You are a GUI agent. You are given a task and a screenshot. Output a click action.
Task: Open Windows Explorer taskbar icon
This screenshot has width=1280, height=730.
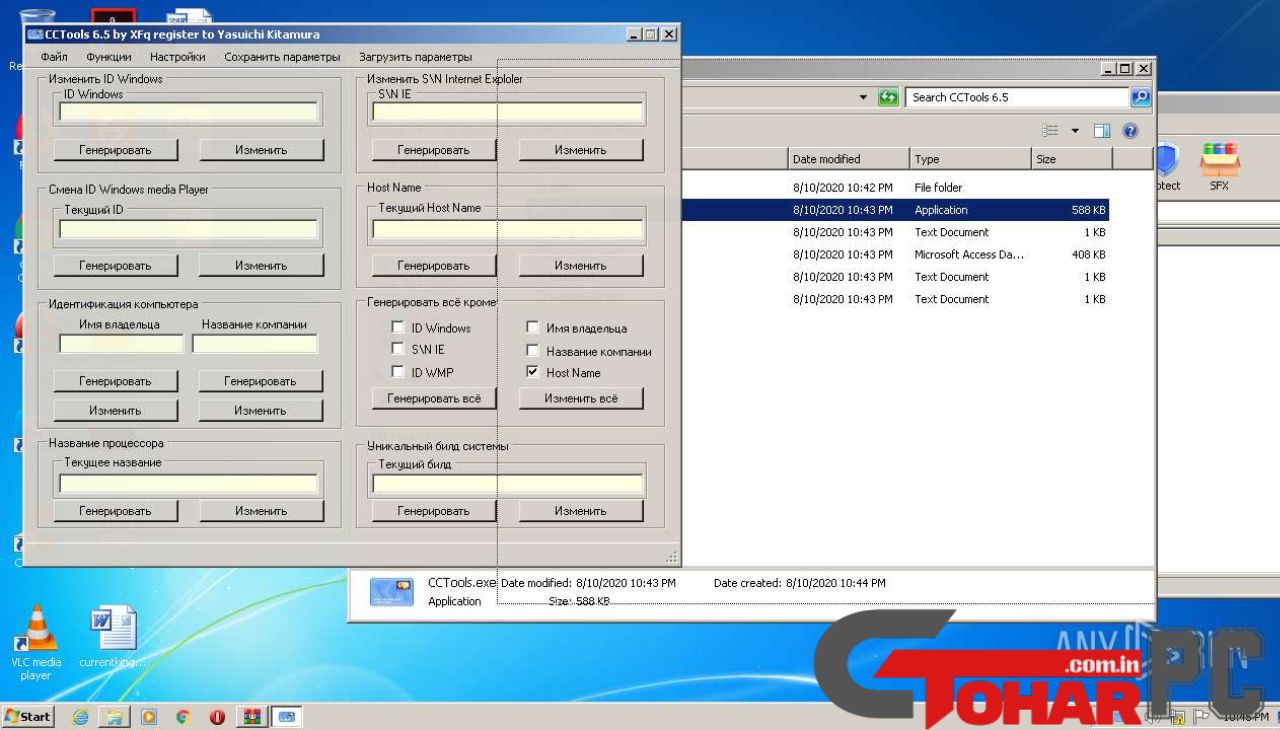click(x=114, y=717)
